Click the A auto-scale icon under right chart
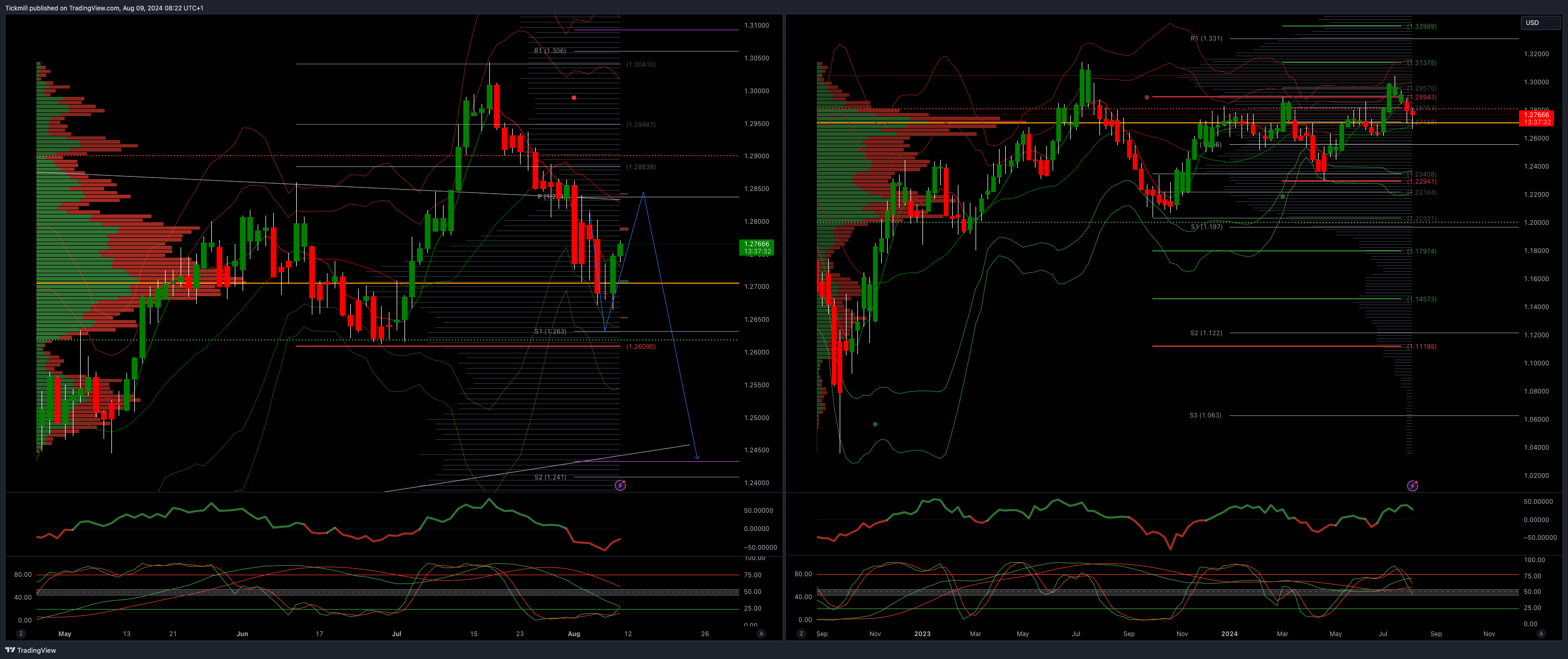1568x659 pixels. point(1541,633)
